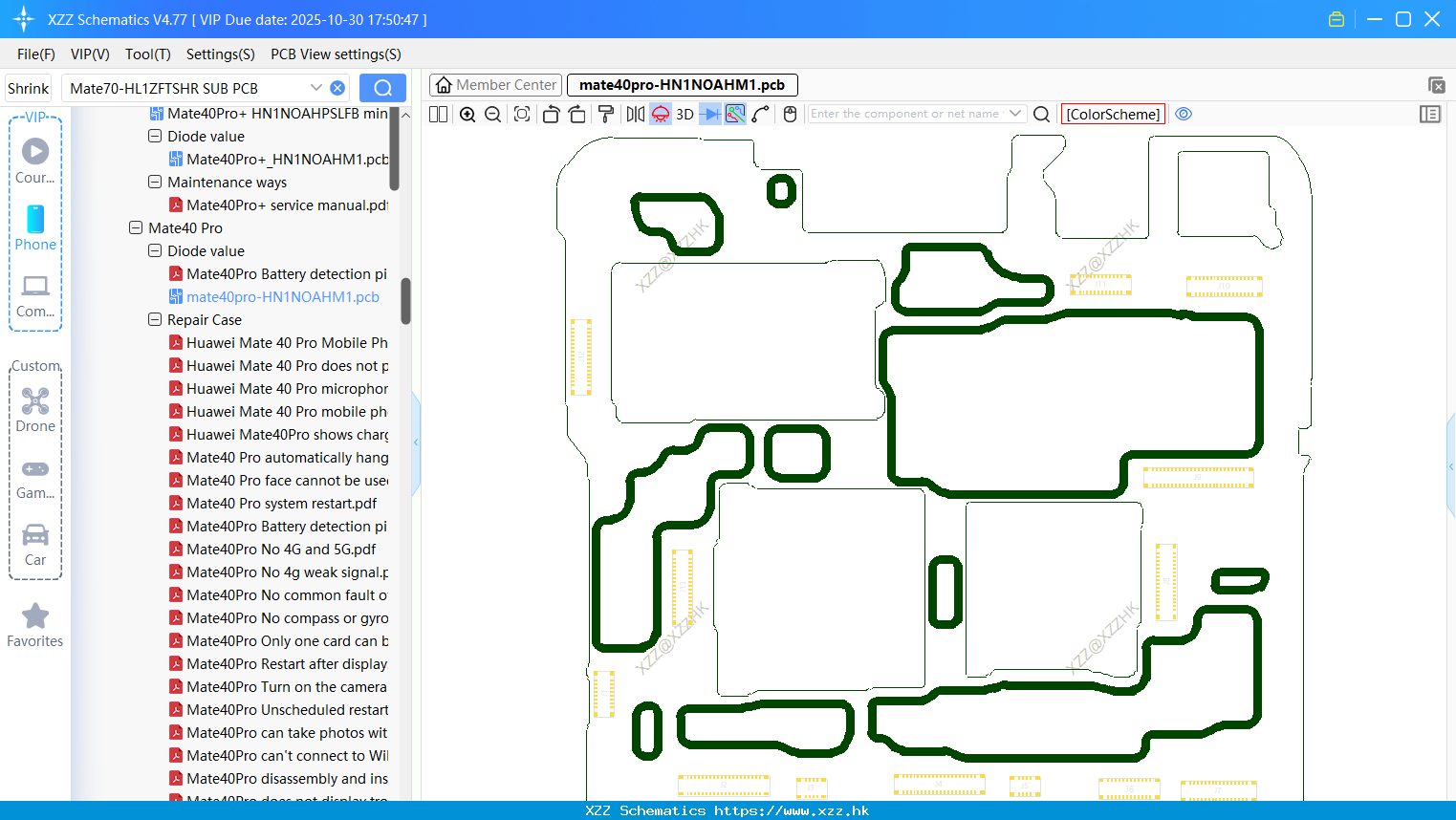1456x820 pixels.
Task: Select the mate40pro-HN1NOAHM1.pcb tab
Action: (682, 85)
